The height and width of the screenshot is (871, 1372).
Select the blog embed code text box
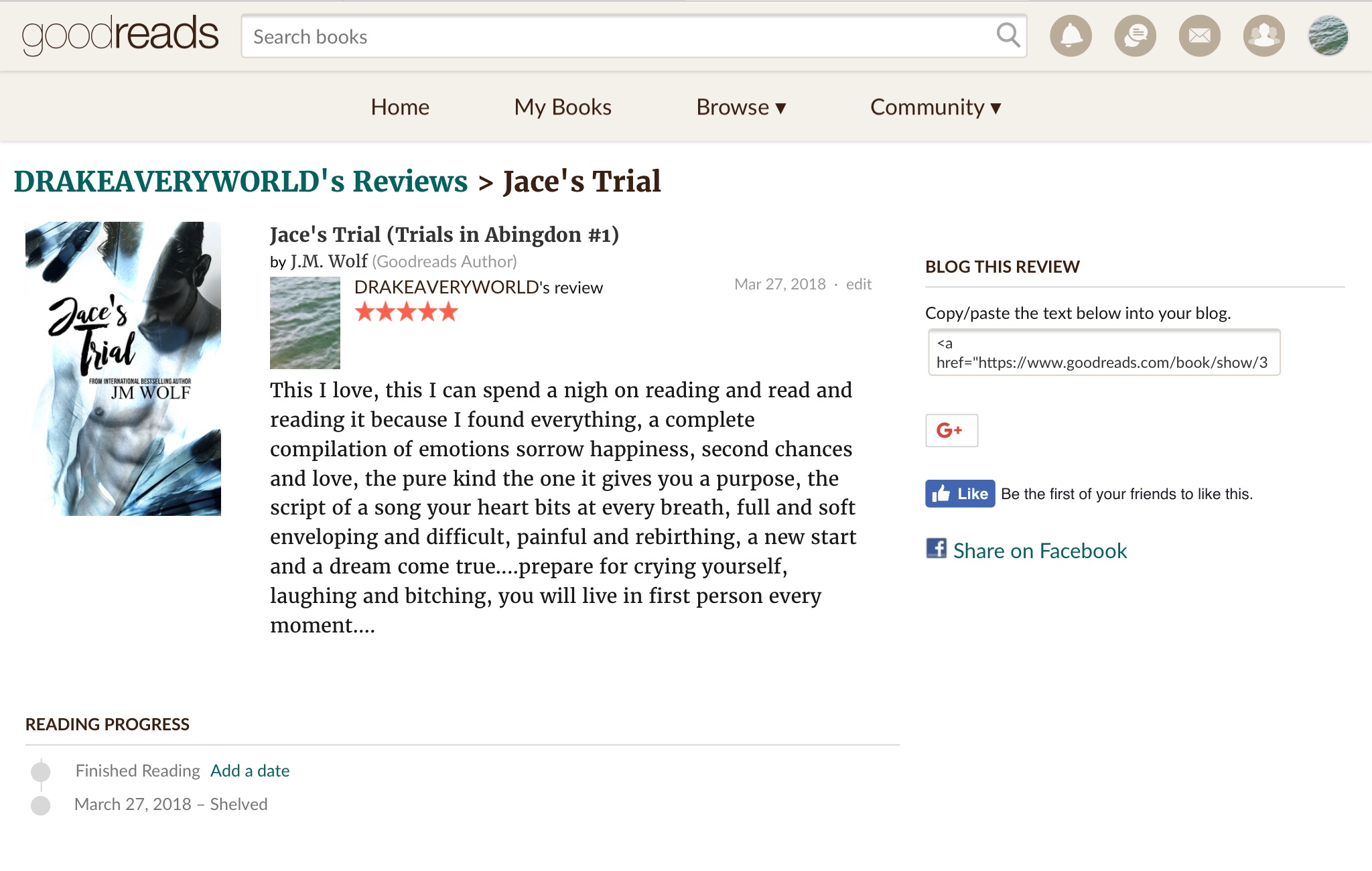pos(1103,352)
